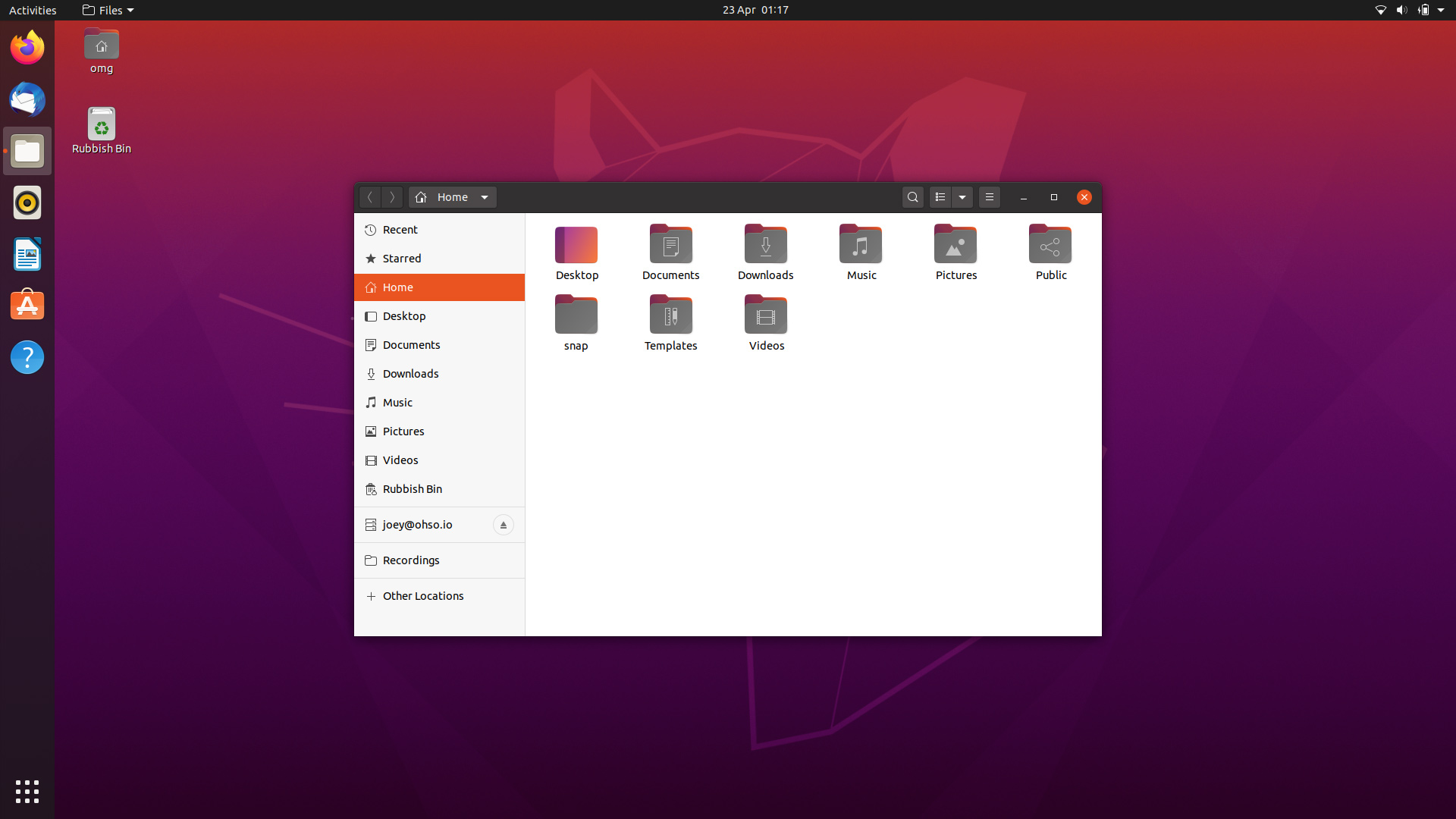This screenshot has width=1456, height=819.
Task: Open the search icon in the toolbar
Action: (x=912, y=197)
